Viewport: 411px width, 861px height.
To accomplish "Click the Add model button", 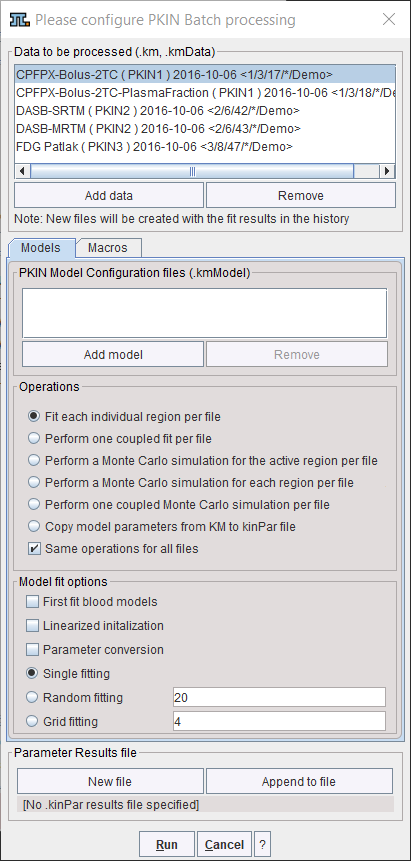I will [x=113, y=355].
